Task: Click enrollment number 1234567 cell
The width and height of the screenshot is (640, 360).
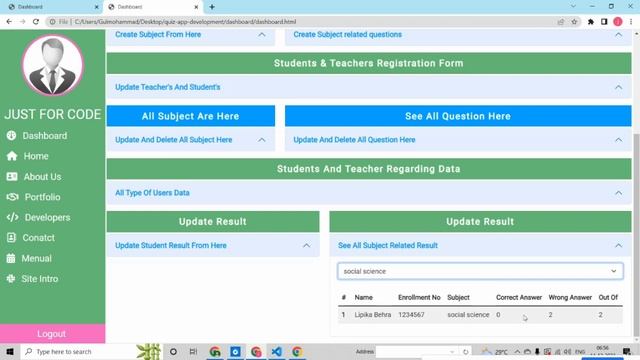Action: pos(411,315)
